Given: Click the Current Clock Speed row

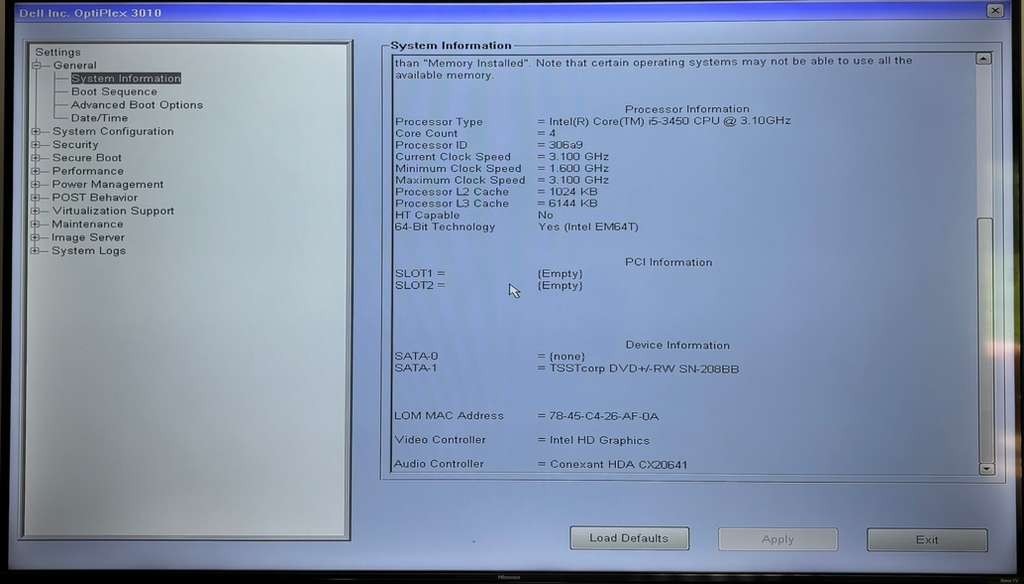Looking at the screenshot, I should [x=502, y=157].
